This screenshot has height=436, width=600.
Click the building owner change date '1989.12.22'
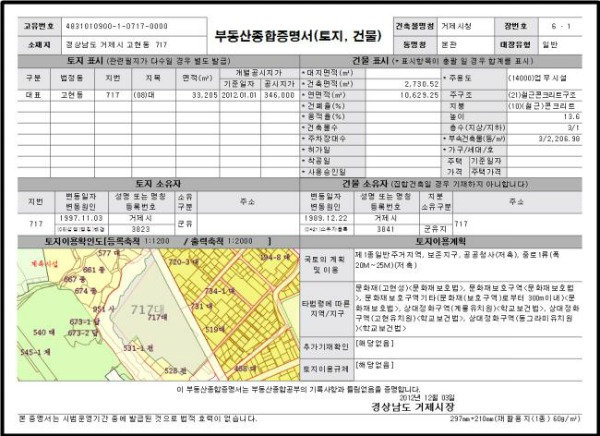pyautogui.click(x=326, y=218)
